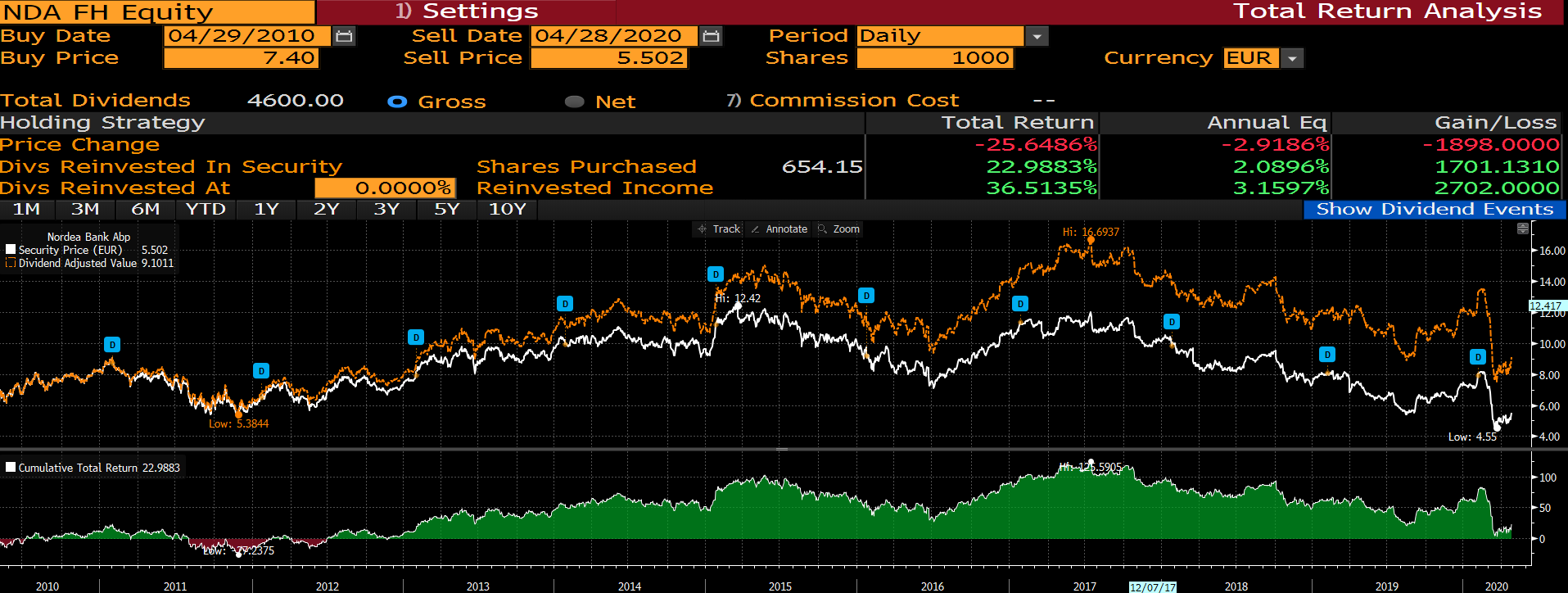Select the Gross dividends radio button
The height and width of the screenshot is (593, 1568).
point(397,102)
